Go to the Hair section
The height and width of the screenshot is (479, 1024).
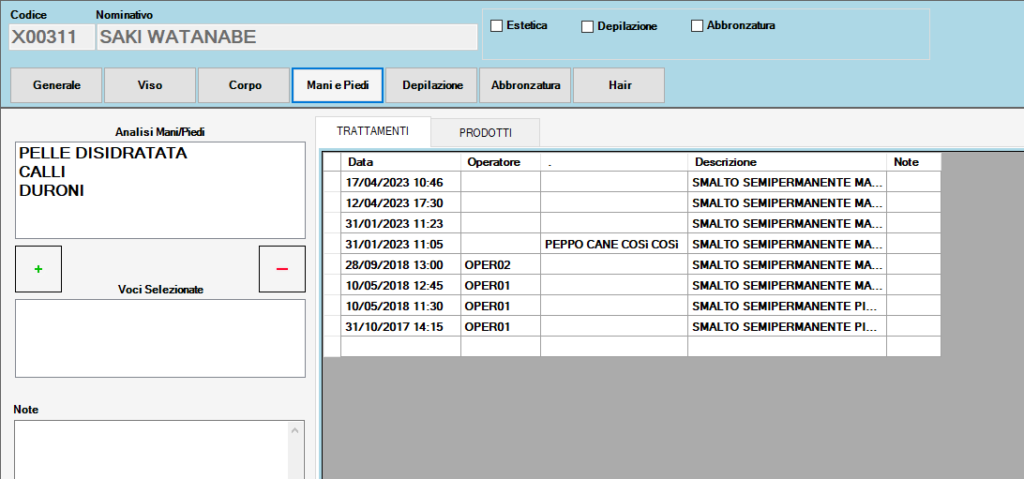point(619,85)
